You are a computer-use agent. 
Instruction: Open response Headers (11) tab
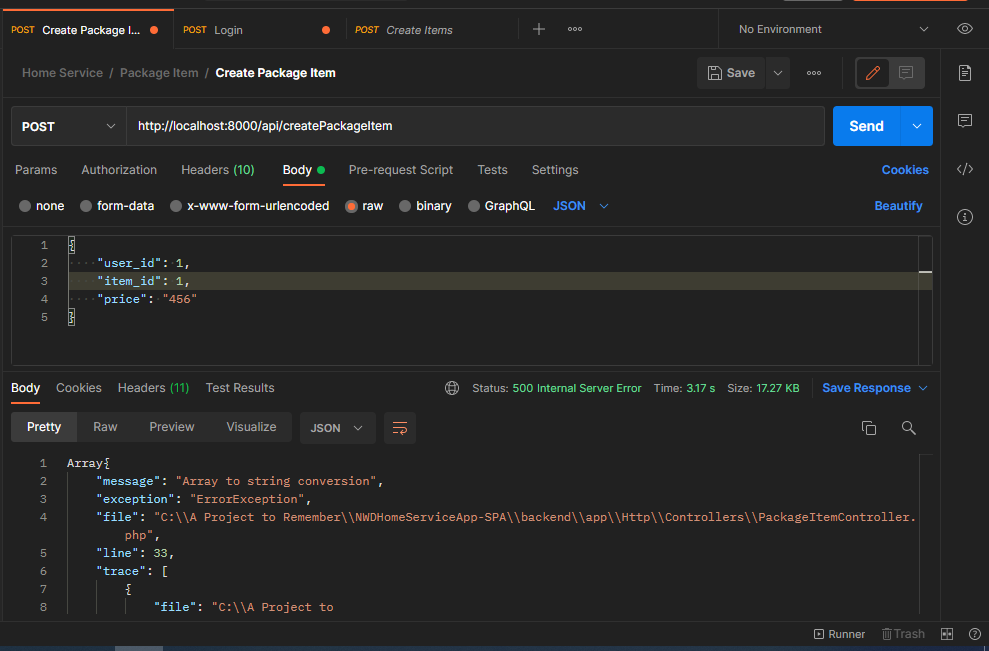click(153, 388)
